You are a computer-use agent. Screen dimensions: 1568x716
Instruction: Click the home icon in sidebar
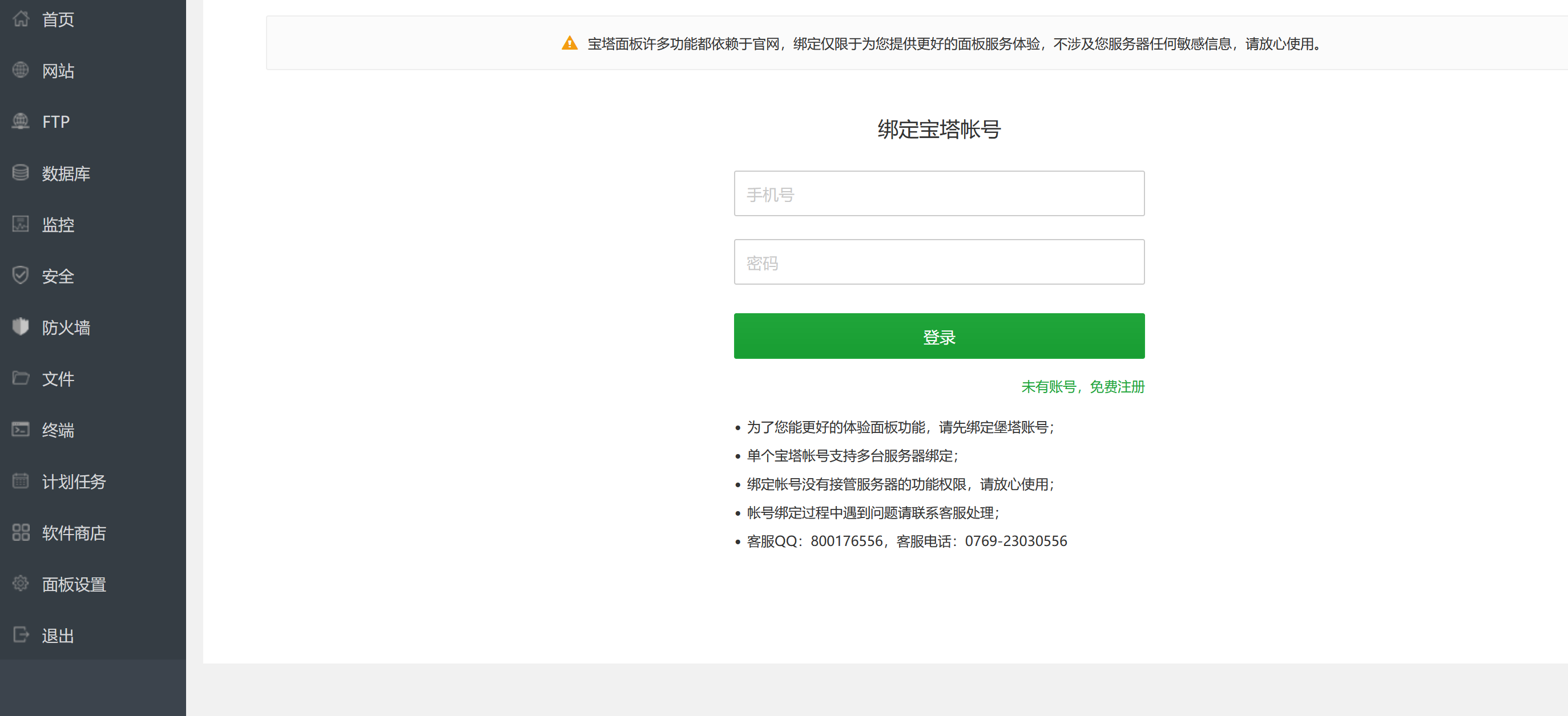21,19
